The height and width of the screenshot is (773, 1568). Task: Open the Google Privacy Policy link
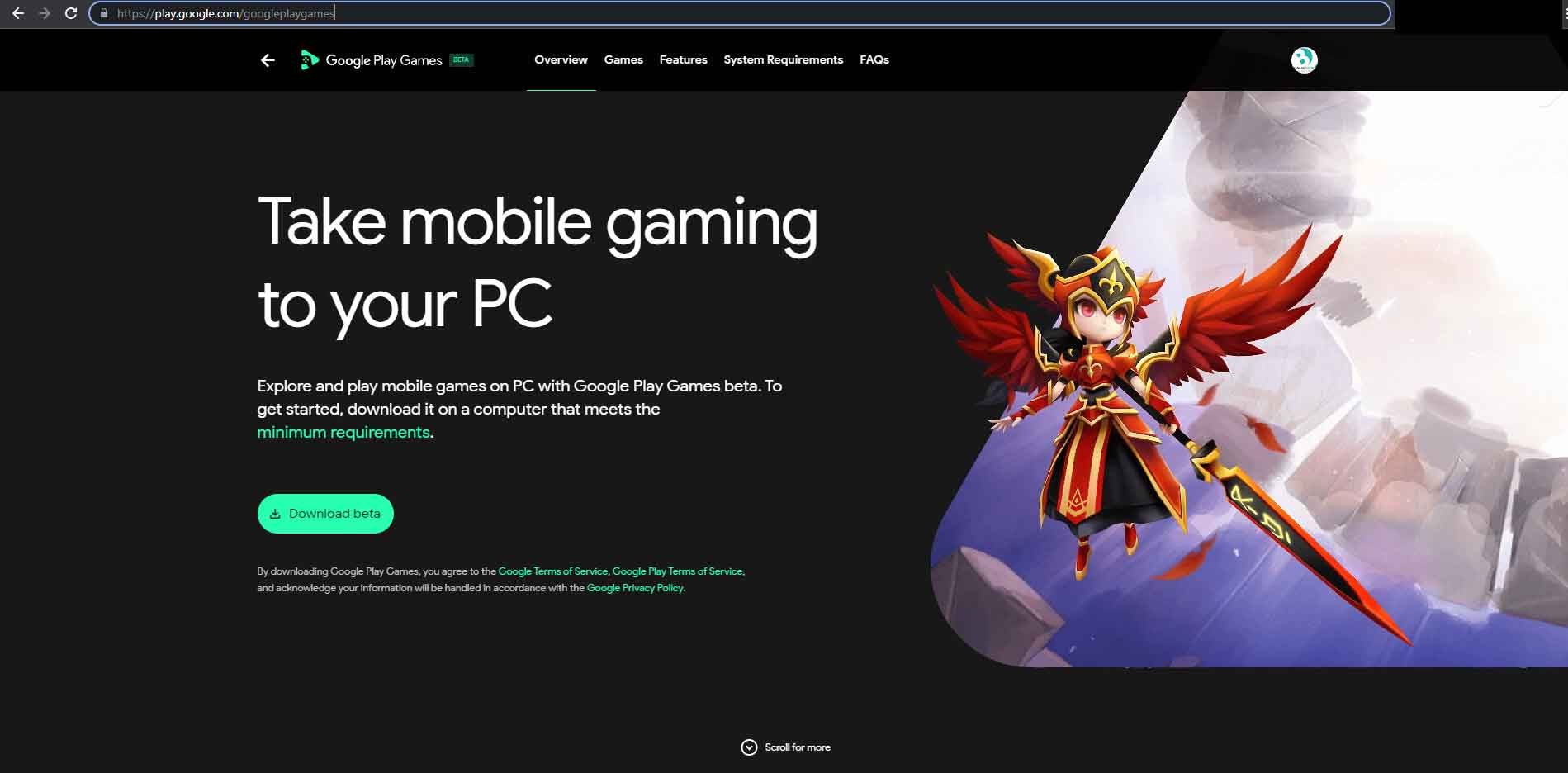[x=635, y=588]
